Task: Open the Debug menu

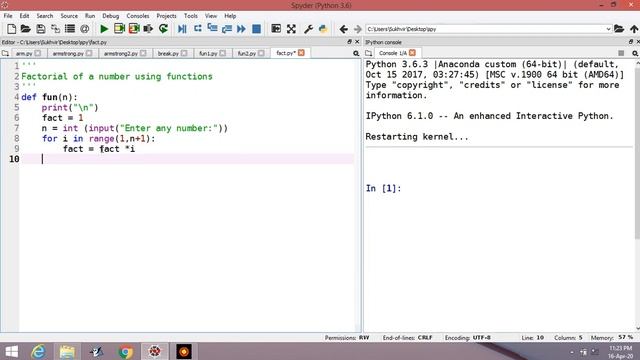Action: [111, 16]
